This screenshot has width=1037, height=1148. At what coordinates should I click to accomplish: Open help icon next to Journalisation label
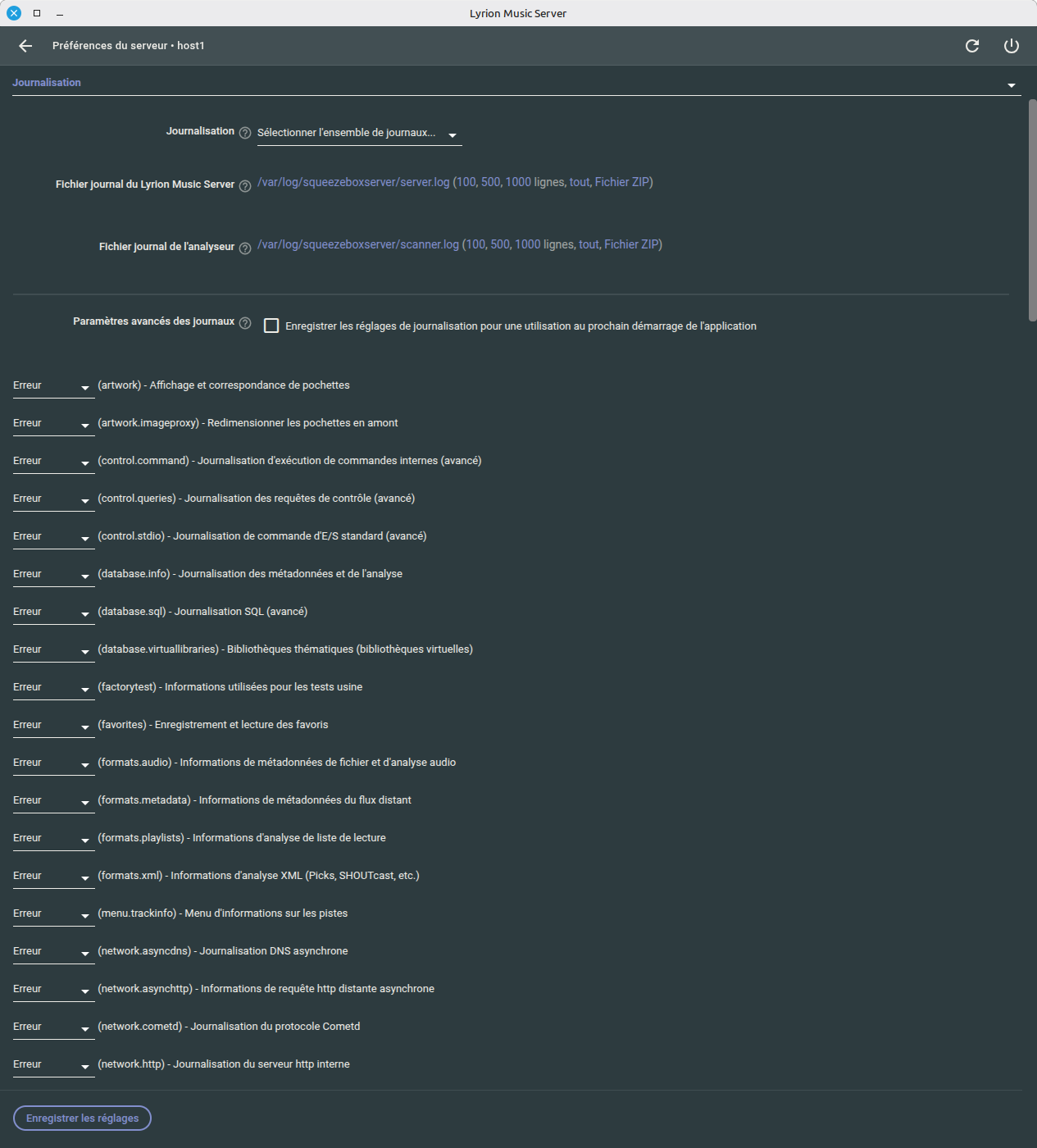245,133
